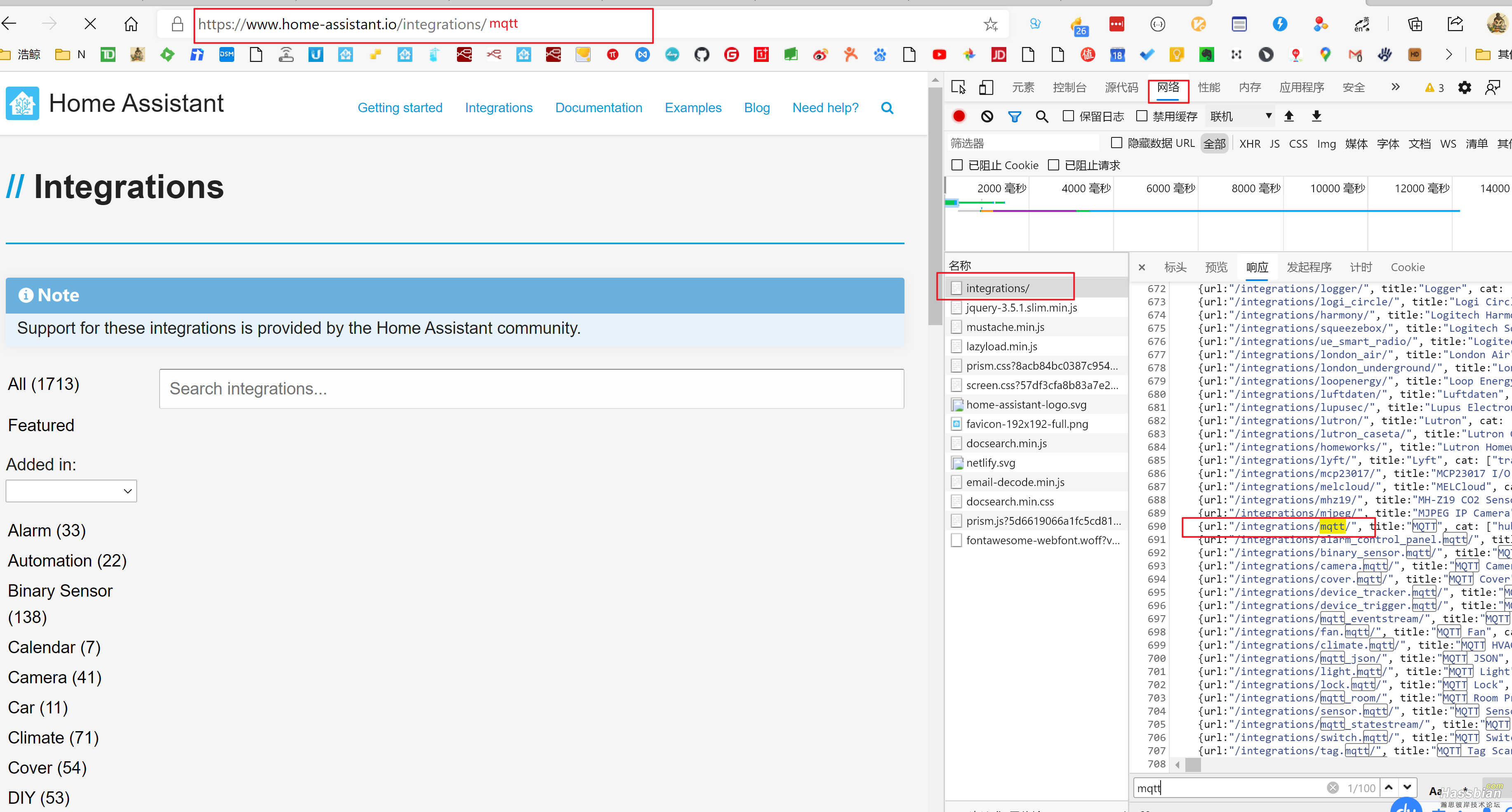Filter by Climate (71) category
Viewport: 1512px width, 812px height.
pyautogui.click(x=54, y=738)
